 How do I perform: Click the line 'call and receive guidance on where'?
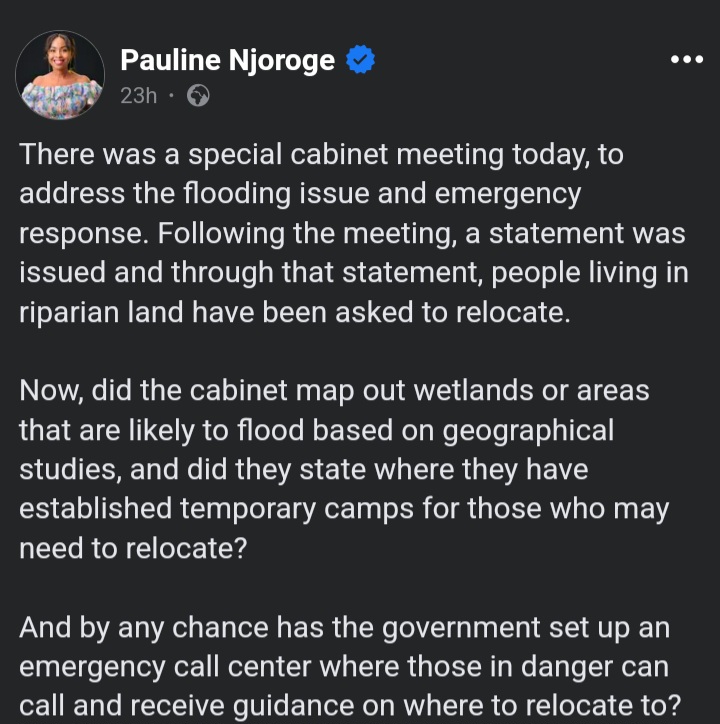pos(351,706)
